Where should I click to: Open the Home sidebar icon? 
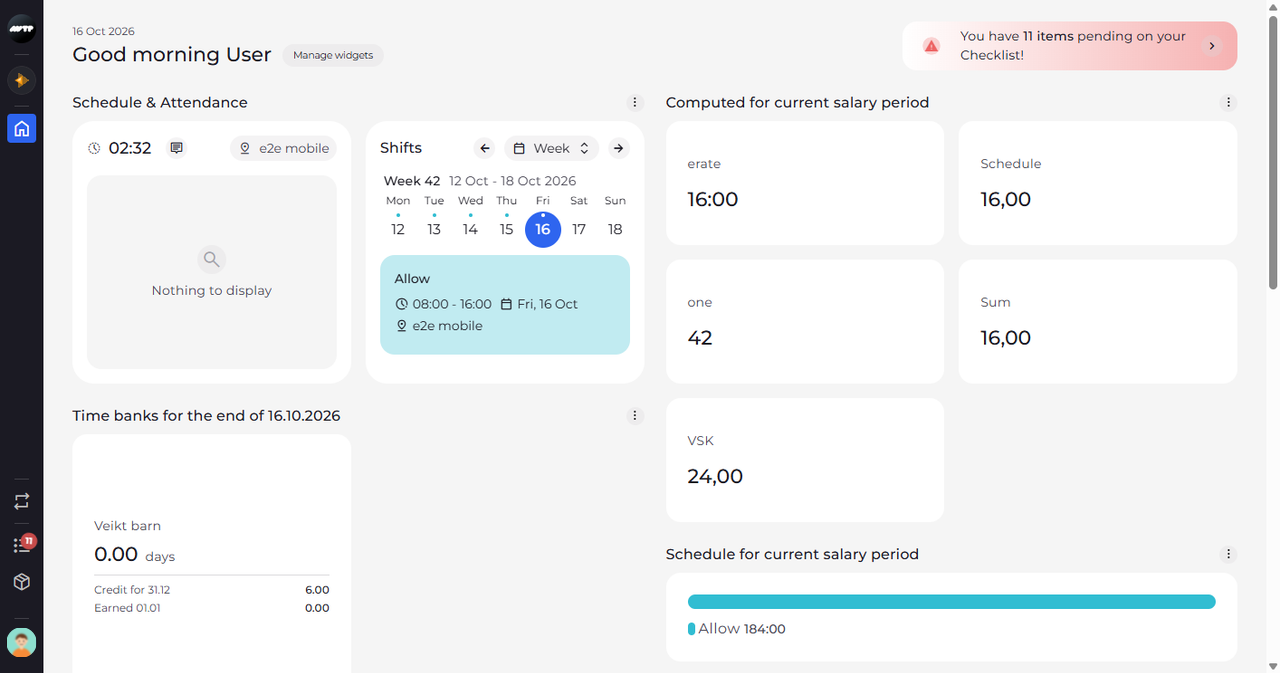22,128
